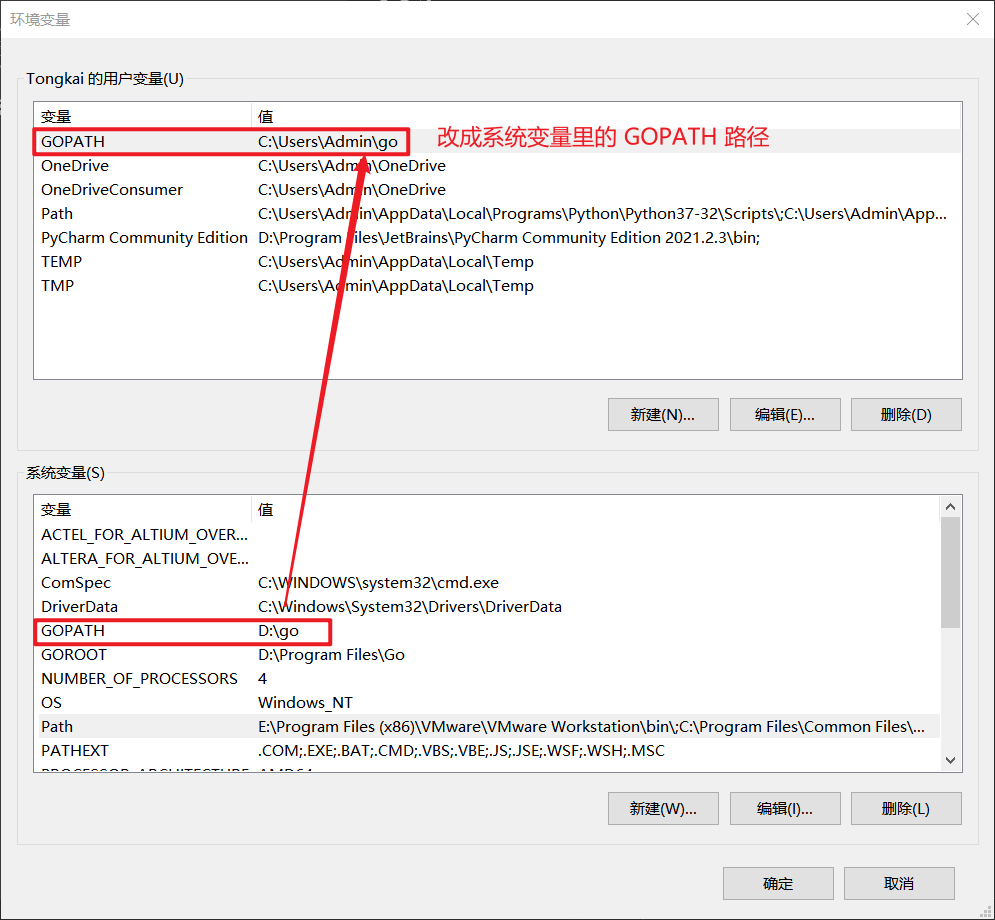
Task: Click value C:\Users\Admin\go
Action: (328, 141)
